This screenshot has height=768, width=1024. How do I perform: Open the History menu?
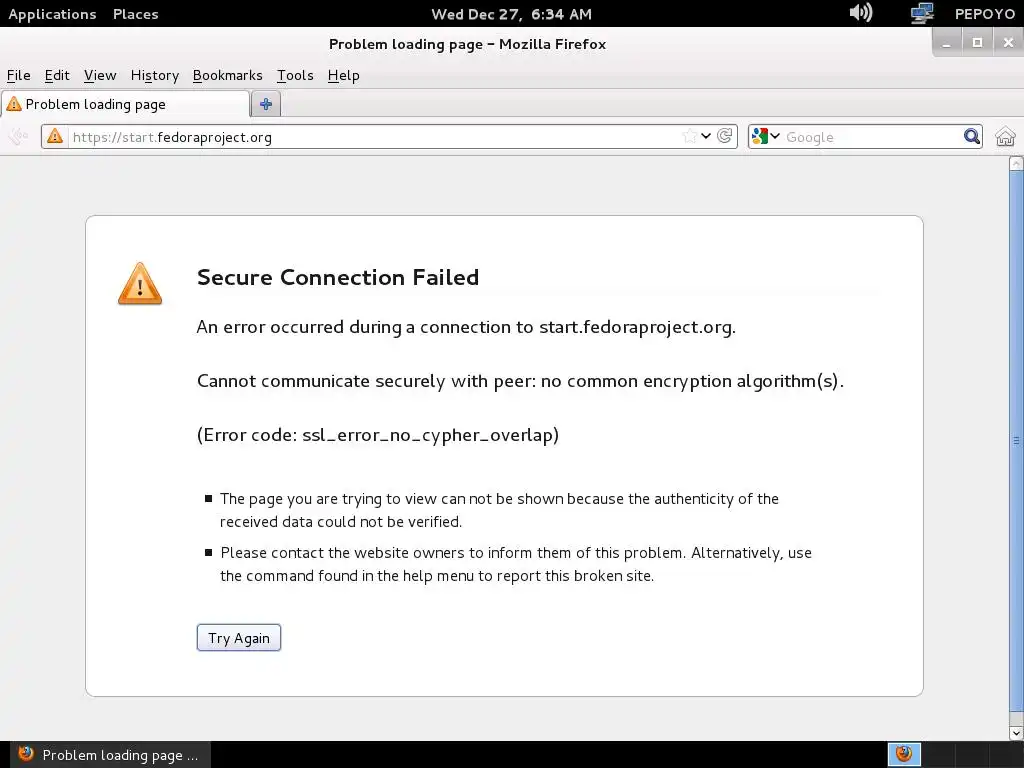(154, 75)
